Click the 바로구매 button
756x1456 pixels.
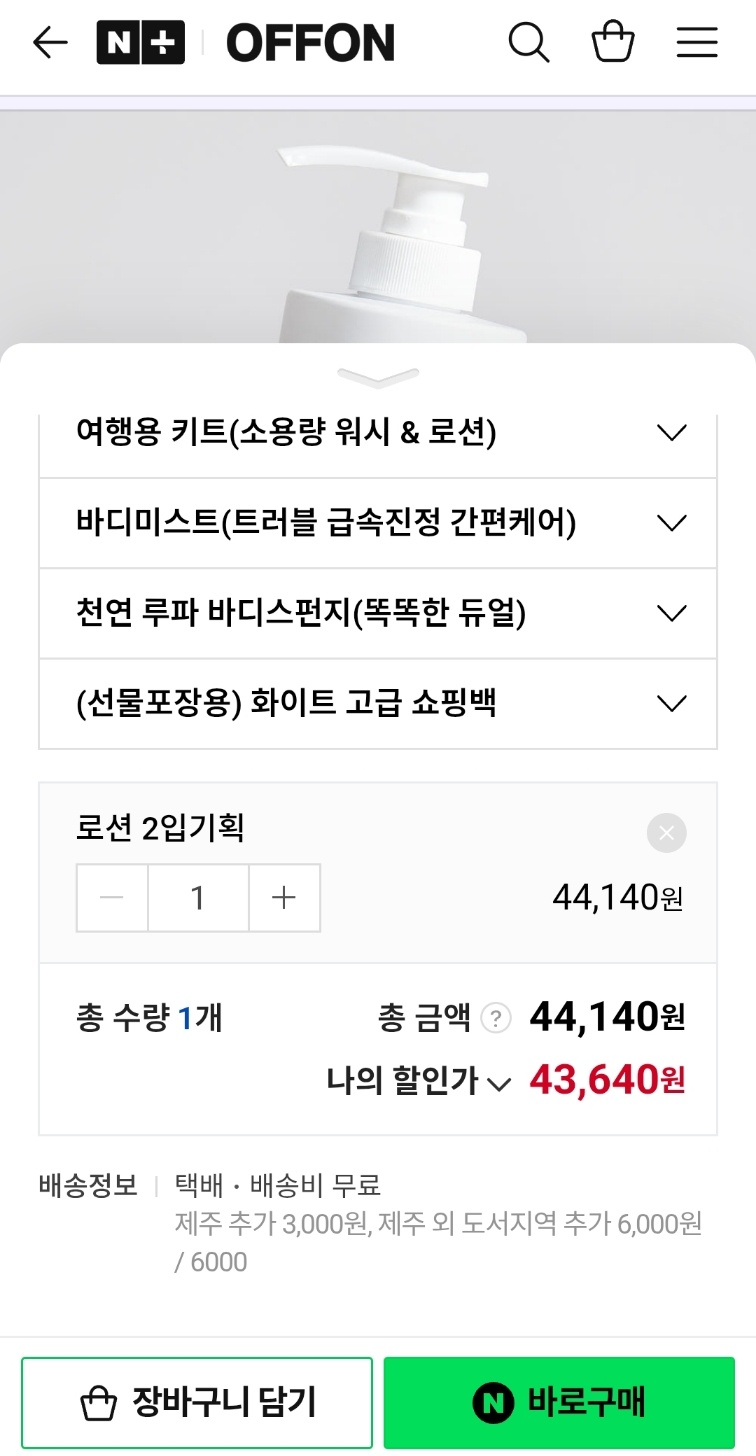tap(559, 1403)
